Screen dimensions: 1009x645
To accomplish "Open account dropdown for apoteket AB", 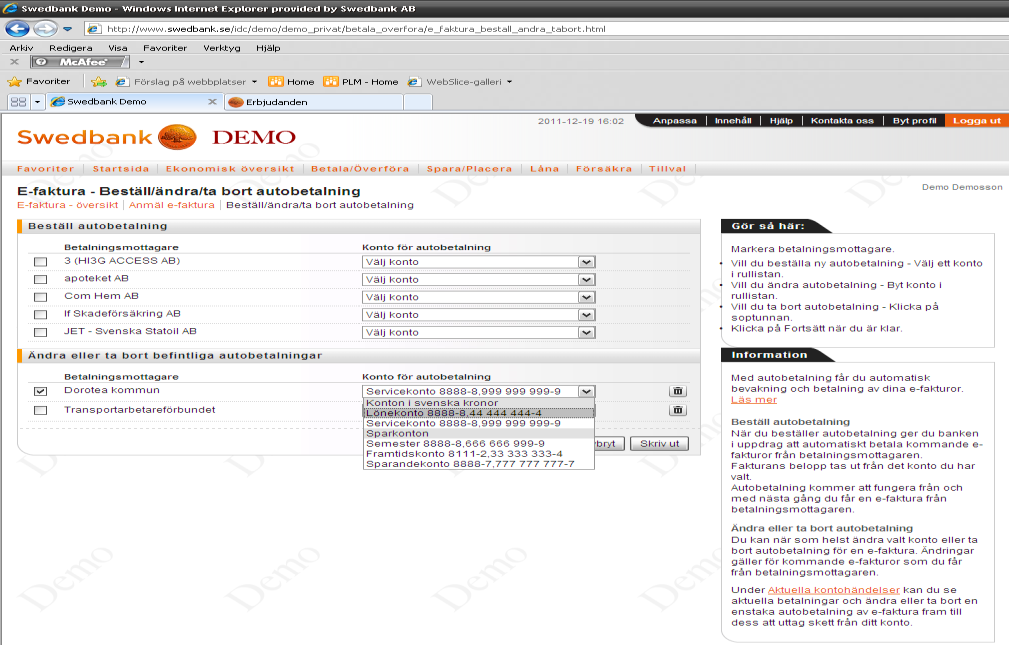I will coord(479,279).
